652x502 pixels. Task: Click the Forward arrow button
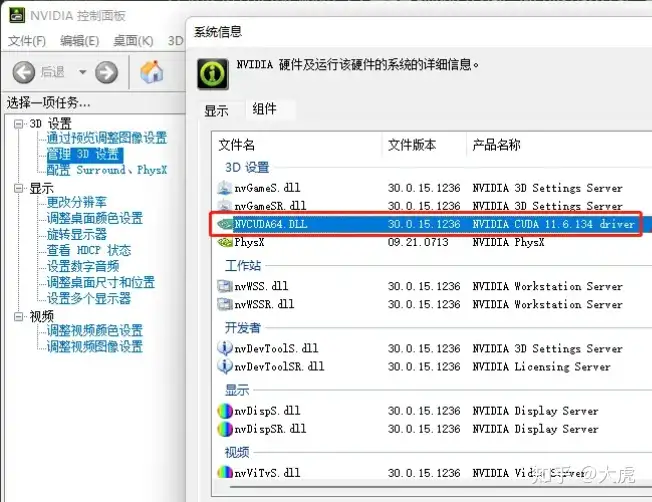tap(106, 72)
